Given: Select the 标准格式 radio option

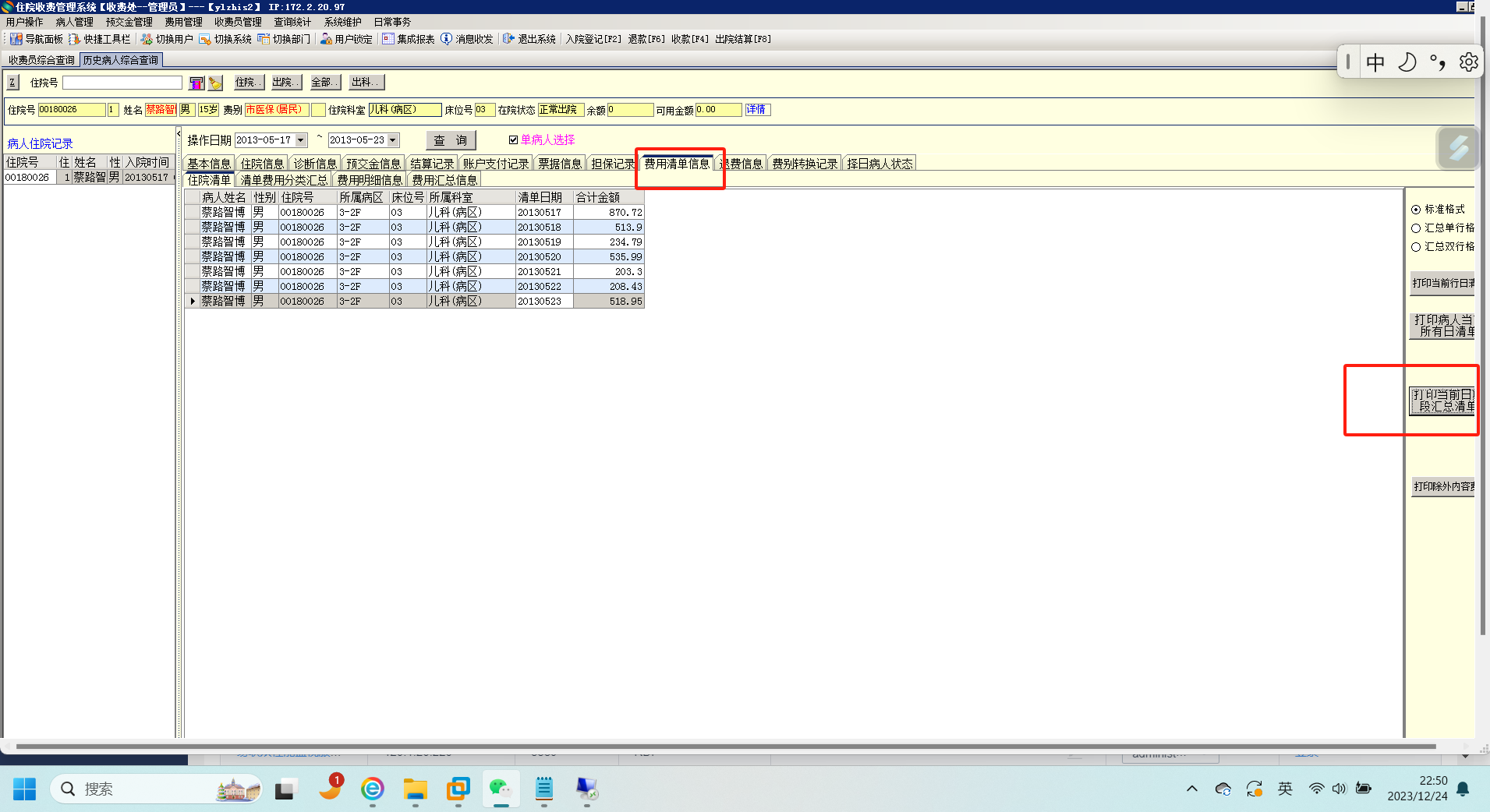Looking at the screenshot, I should [x=1416, y=210].
